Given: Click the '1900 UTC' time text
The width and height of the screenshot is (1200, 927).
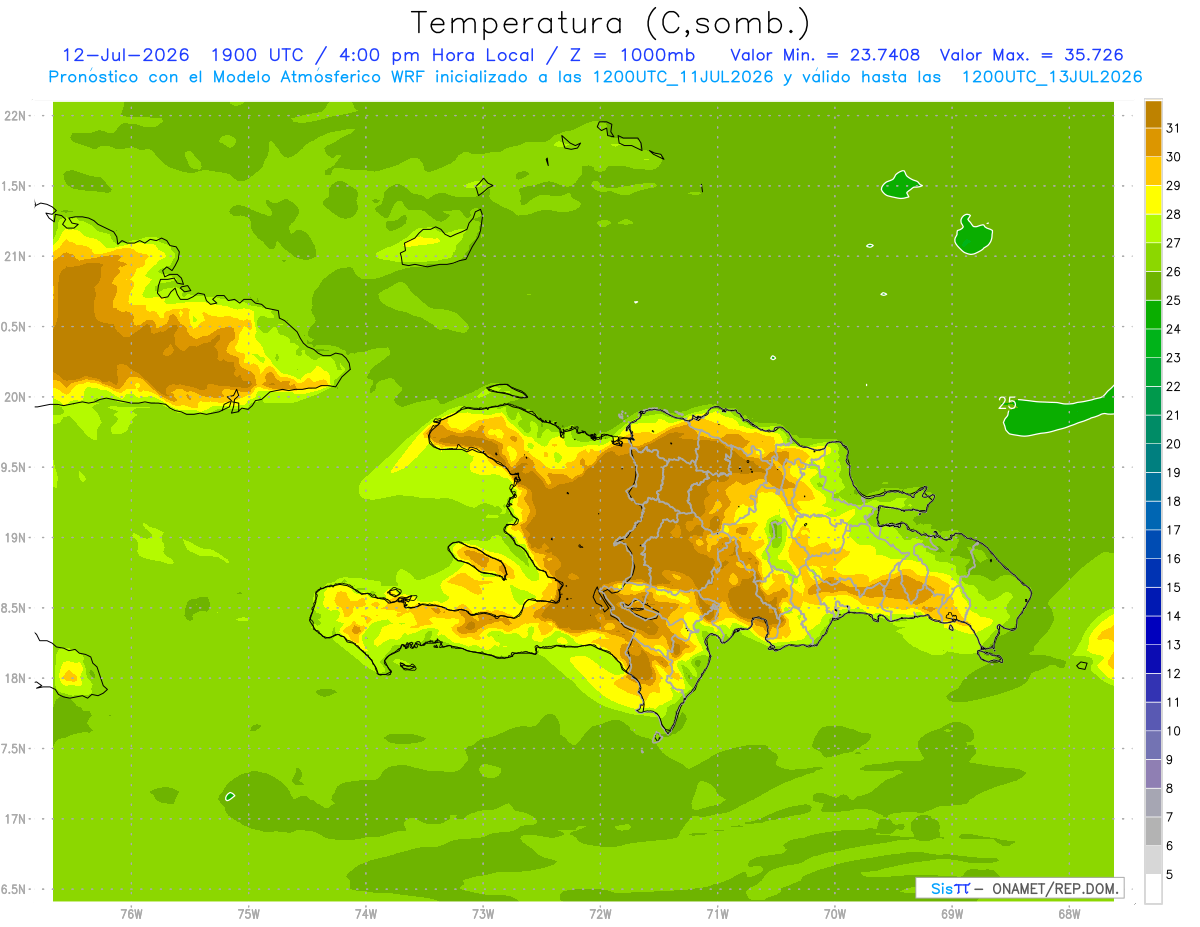Looking at the screenshot, I should (260, 55).
